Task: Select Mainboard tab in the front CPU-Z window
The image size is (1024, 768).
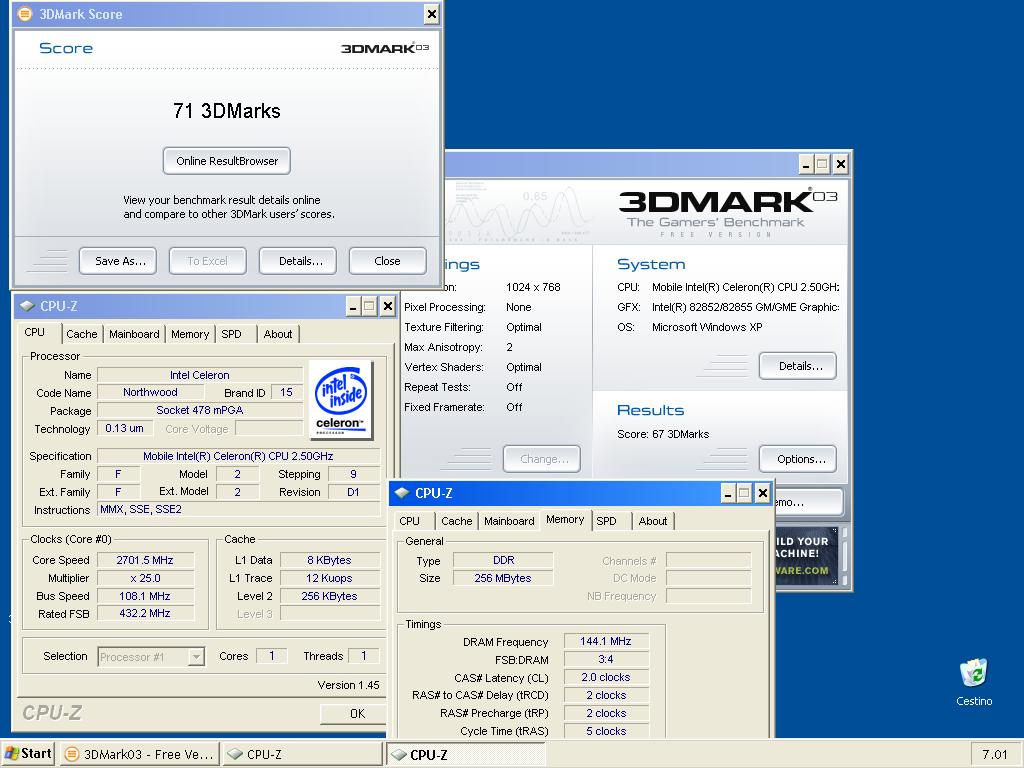Action: [509, 520]
